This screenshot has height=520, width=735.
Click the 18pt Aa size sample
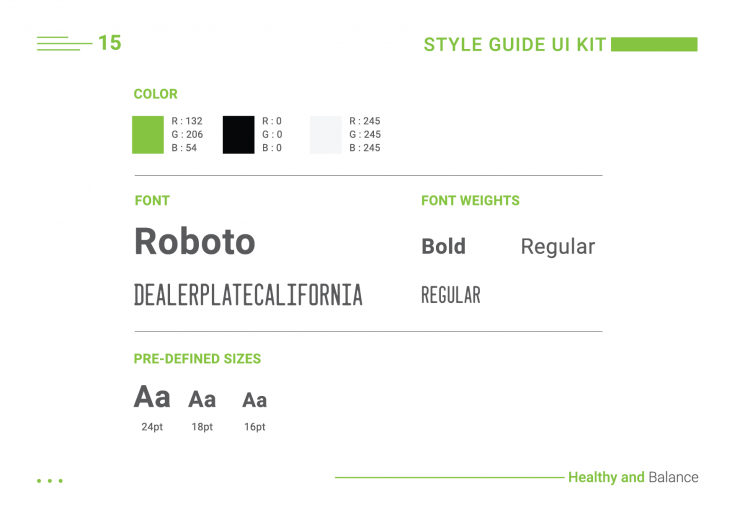(x=202, y=399)
